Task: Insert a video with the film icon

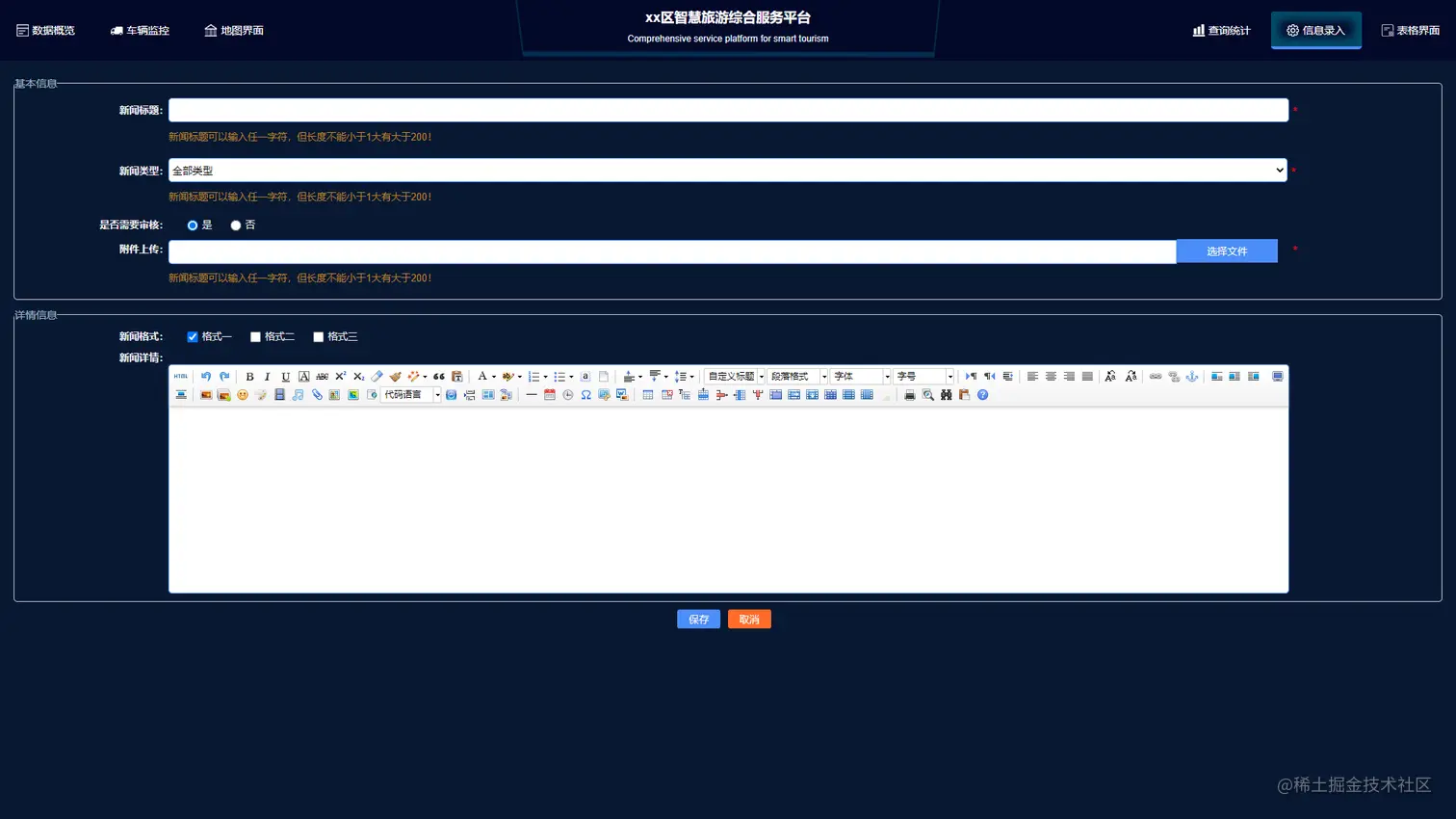Action: (x=279, y=395)
